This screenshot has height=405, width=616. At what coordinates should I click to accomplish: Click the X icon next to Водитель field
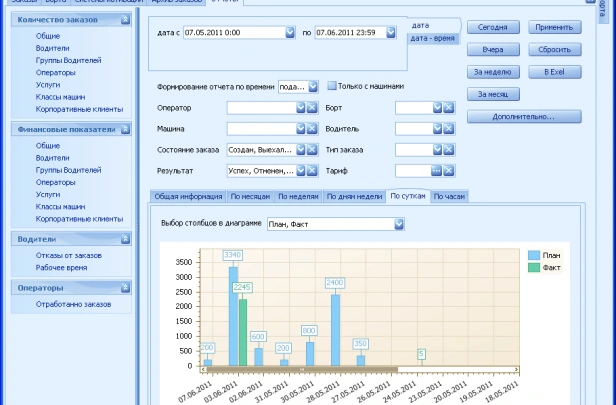(x=449, y=129)
